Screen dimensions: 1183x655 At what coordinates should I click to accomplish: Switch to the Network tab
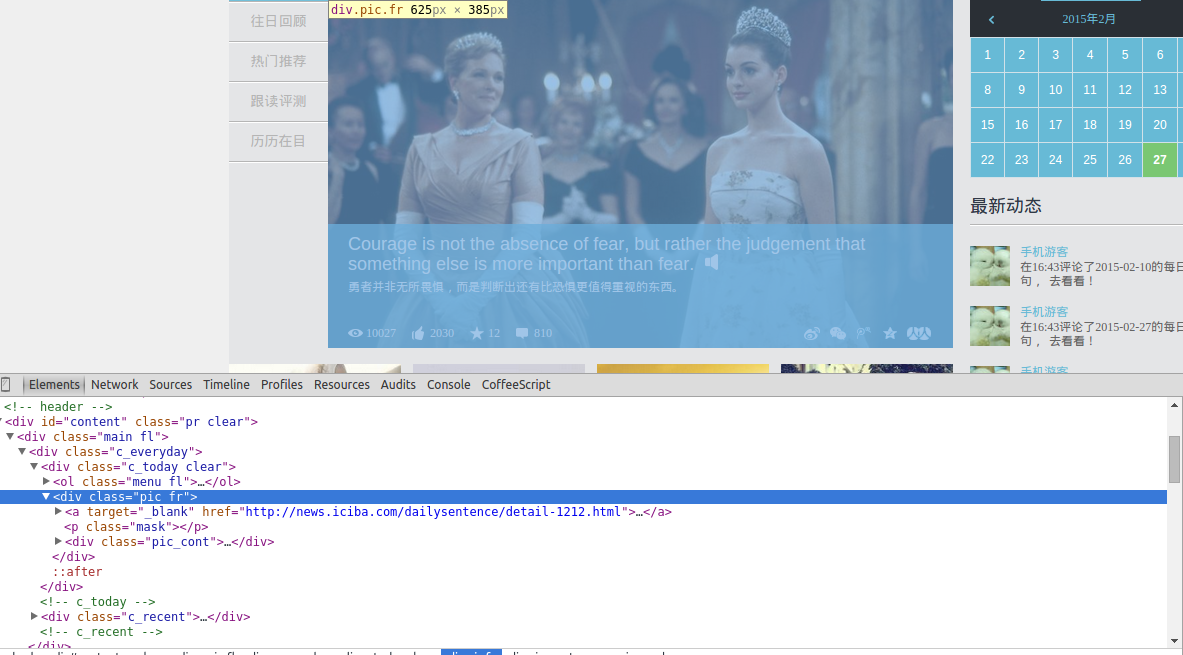[x=114, y=385]
